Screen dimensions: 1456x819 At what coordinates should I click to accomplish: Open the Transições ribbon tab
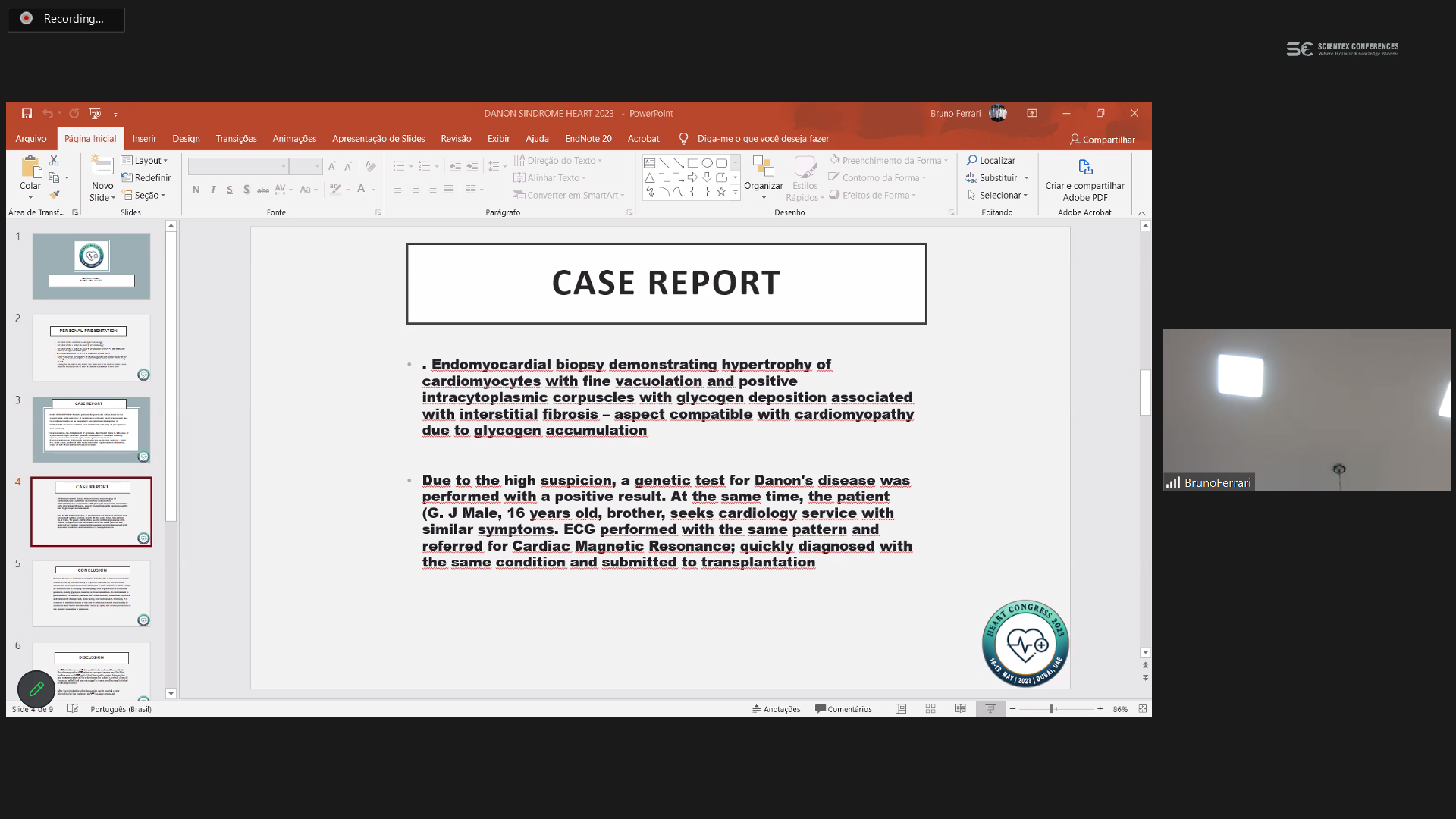tap(236, 139)
